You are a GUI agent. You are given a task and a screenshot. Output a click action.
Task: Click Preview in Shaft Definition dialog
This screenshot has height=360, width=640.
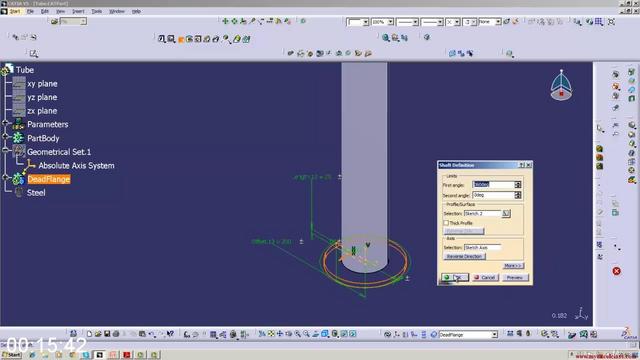(x=515, y=277)
